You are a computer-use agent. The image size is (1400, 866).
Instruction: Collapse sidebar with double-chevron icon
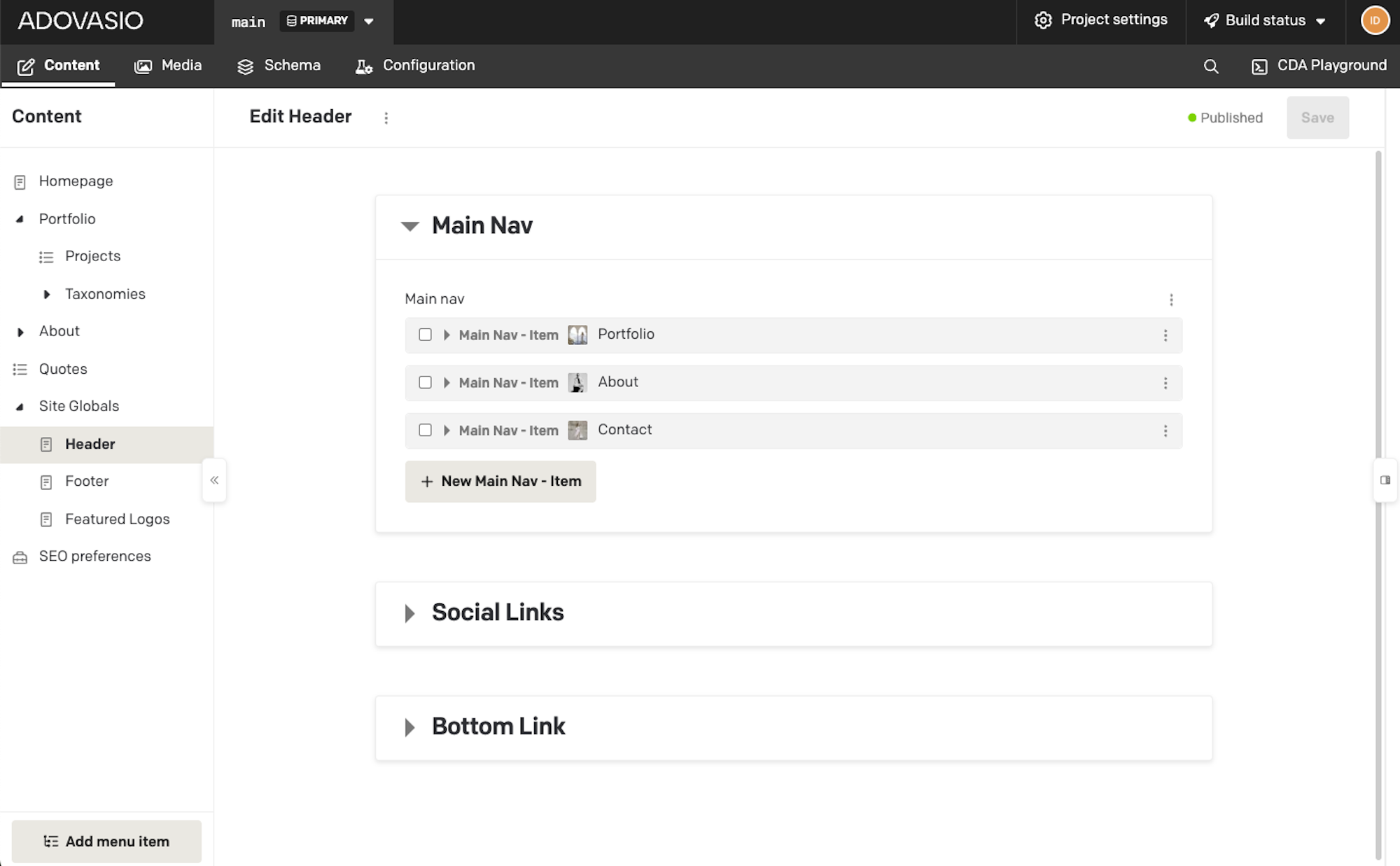tap(214, 480)
